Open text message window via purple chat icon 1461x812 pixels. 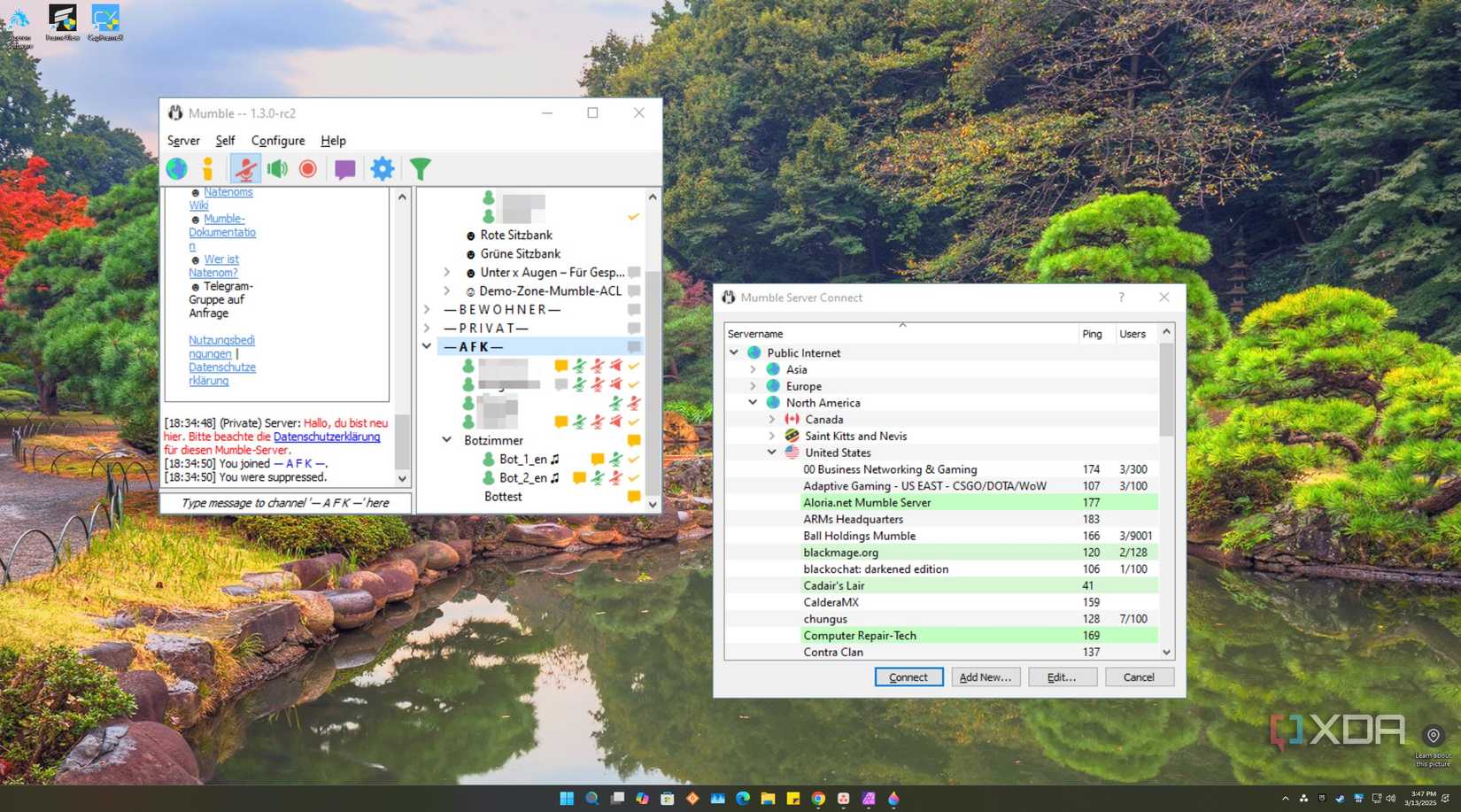pos(344,168)
